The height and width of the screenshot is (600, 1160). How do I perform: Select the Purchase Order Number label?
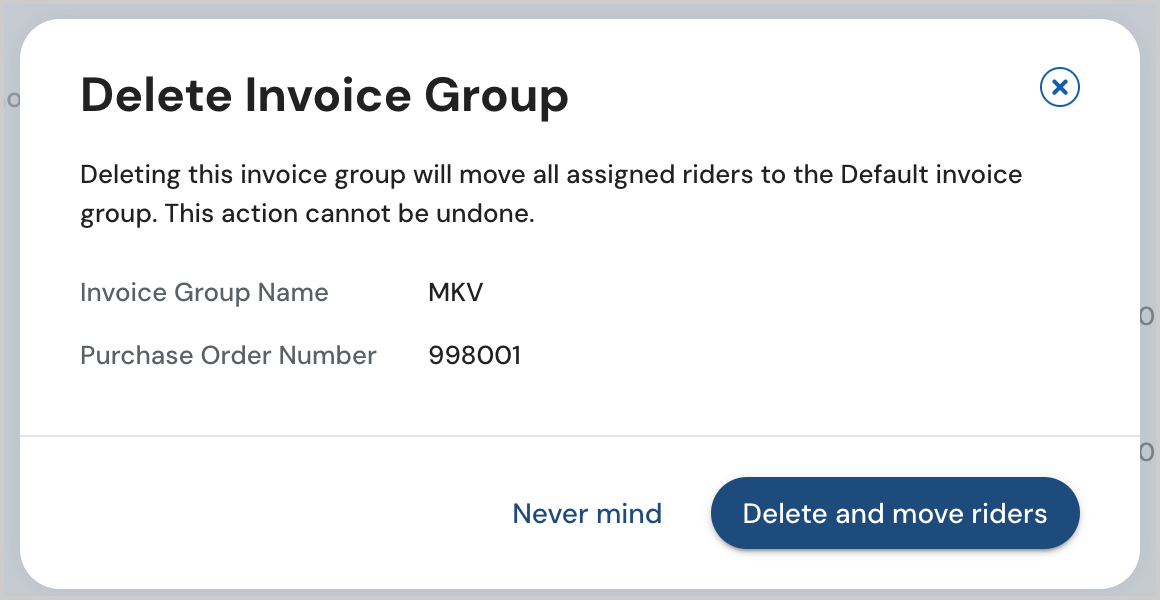coord(228,355)
